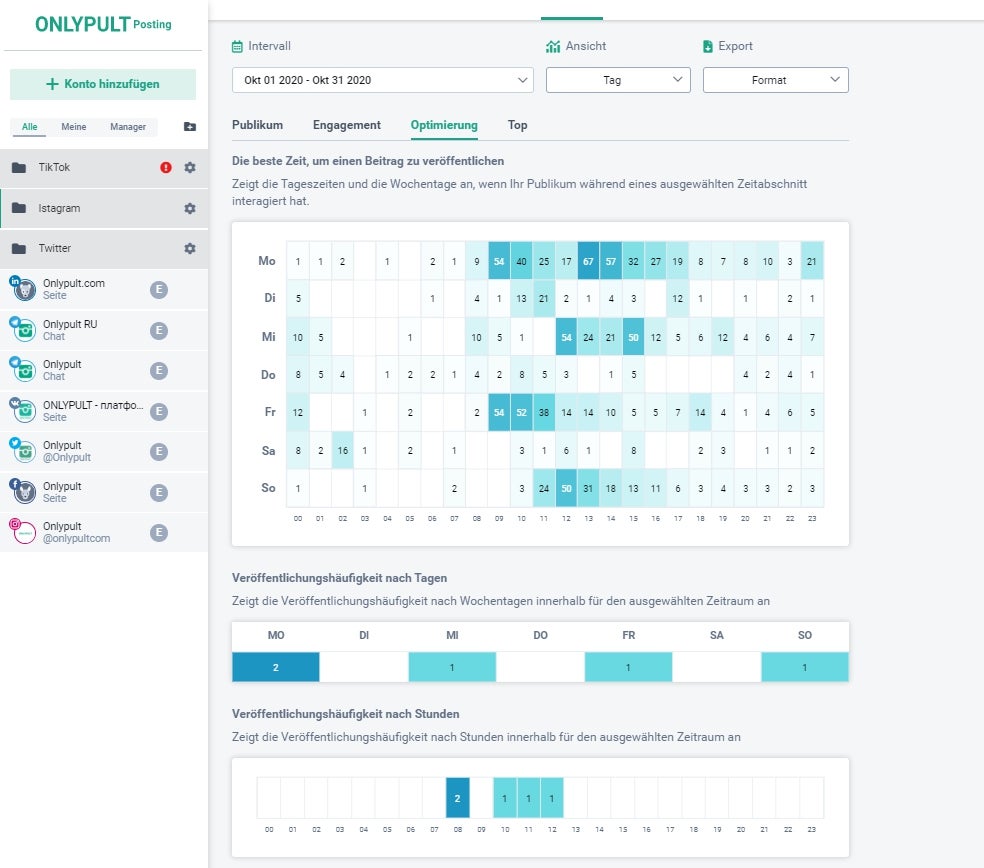Open the Tag view dropdown
The image size is (984, 868).
point(618,80)
